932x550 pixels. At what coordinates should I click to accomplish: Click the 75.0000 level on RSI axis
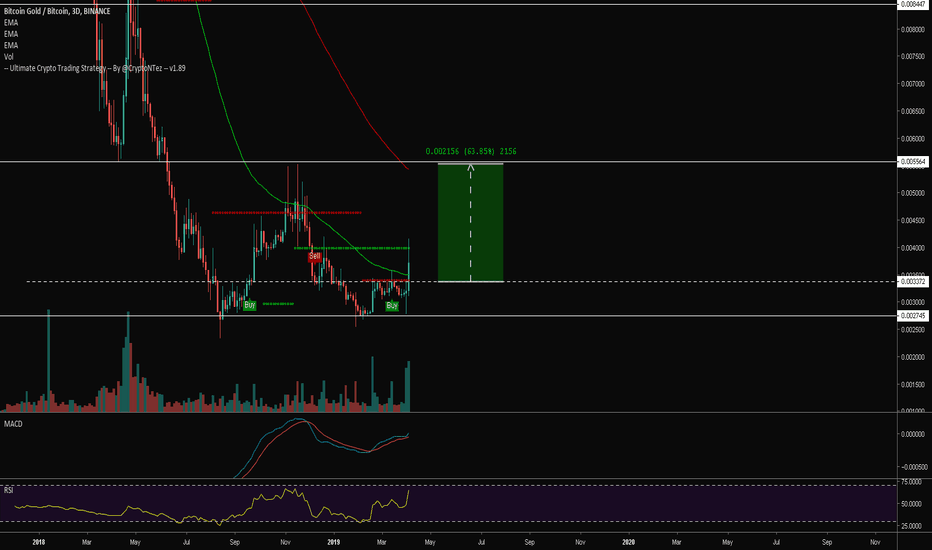click(912, 482)
